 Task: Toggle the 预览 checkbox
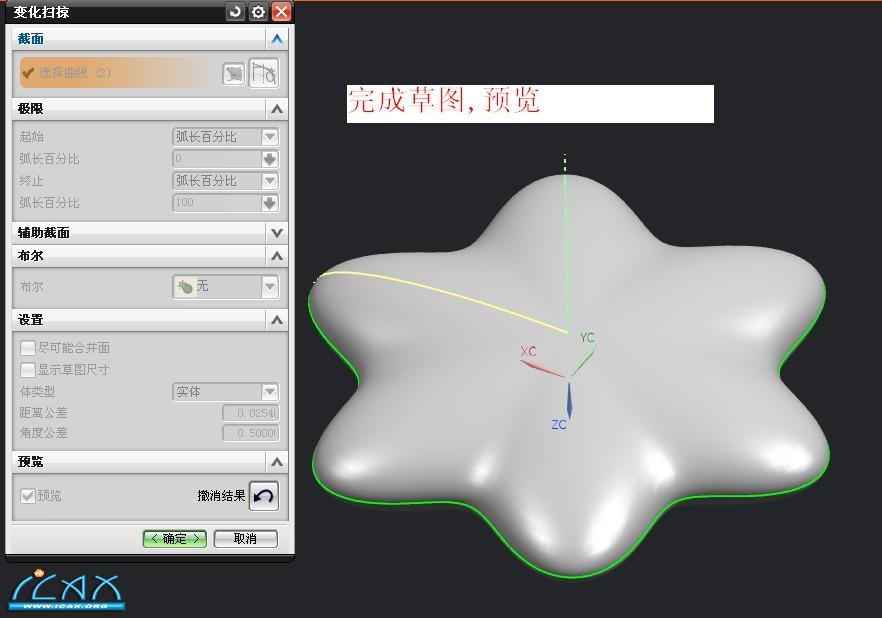click(x=28, y=495)
